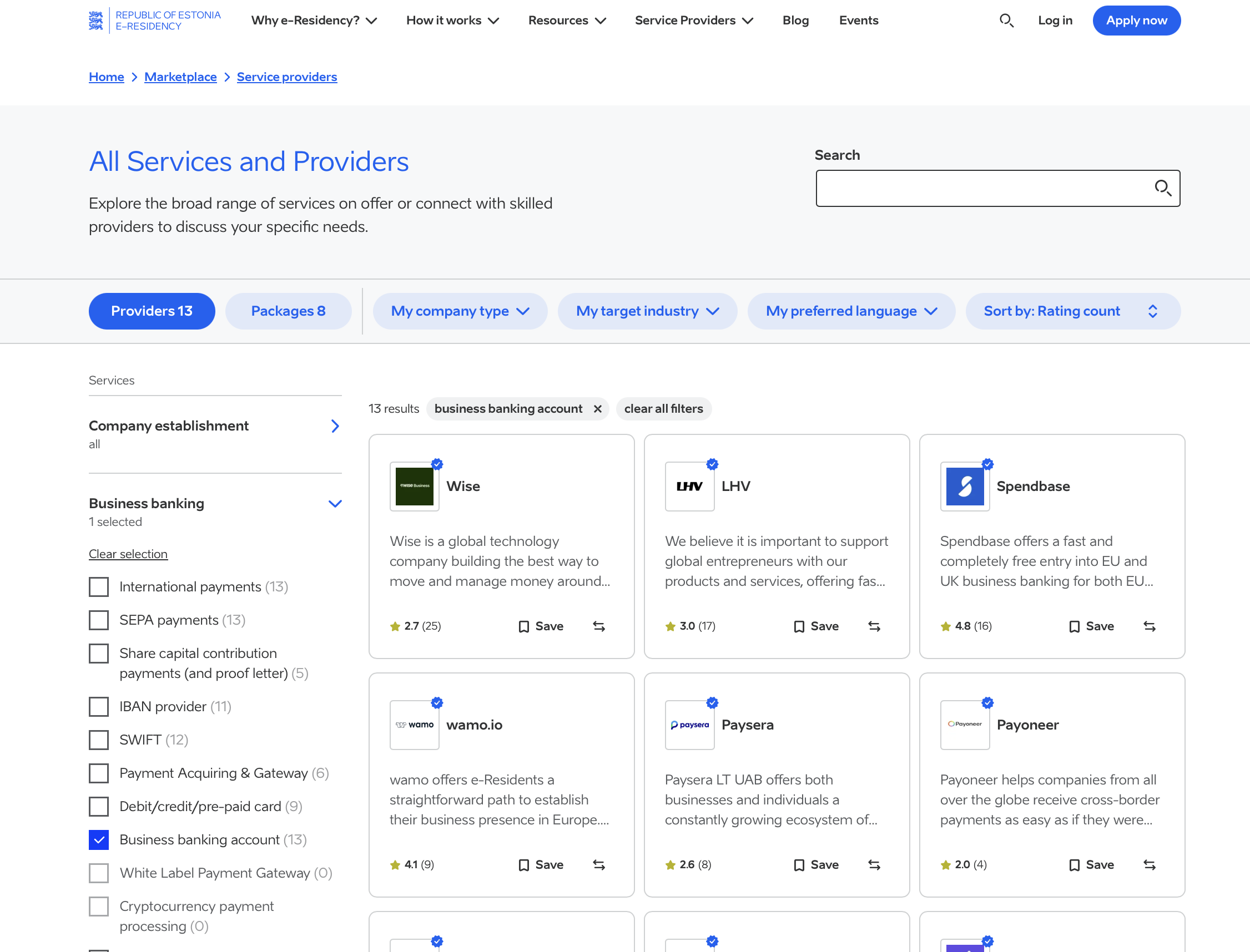
Task: Check Share capital contribution payments checkbox
Action: click(x=99, y=654)
